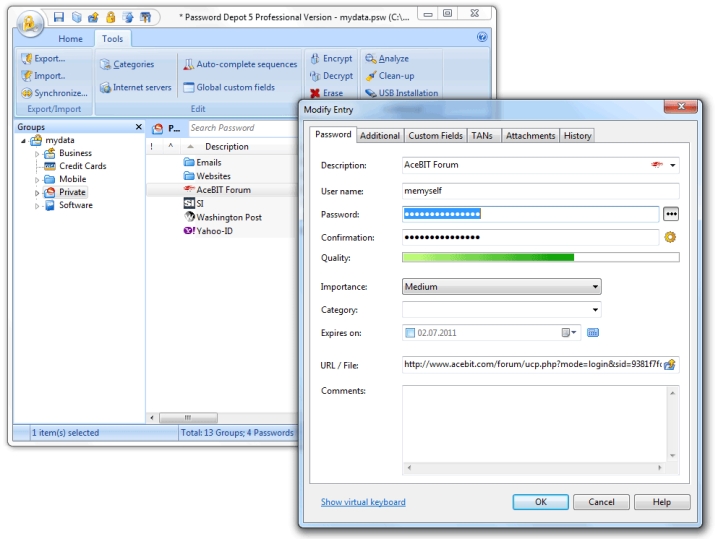This screenshot has height=539, width=718.
Task: Expand the Business group in tree
Action: click(x=38, y=154)
